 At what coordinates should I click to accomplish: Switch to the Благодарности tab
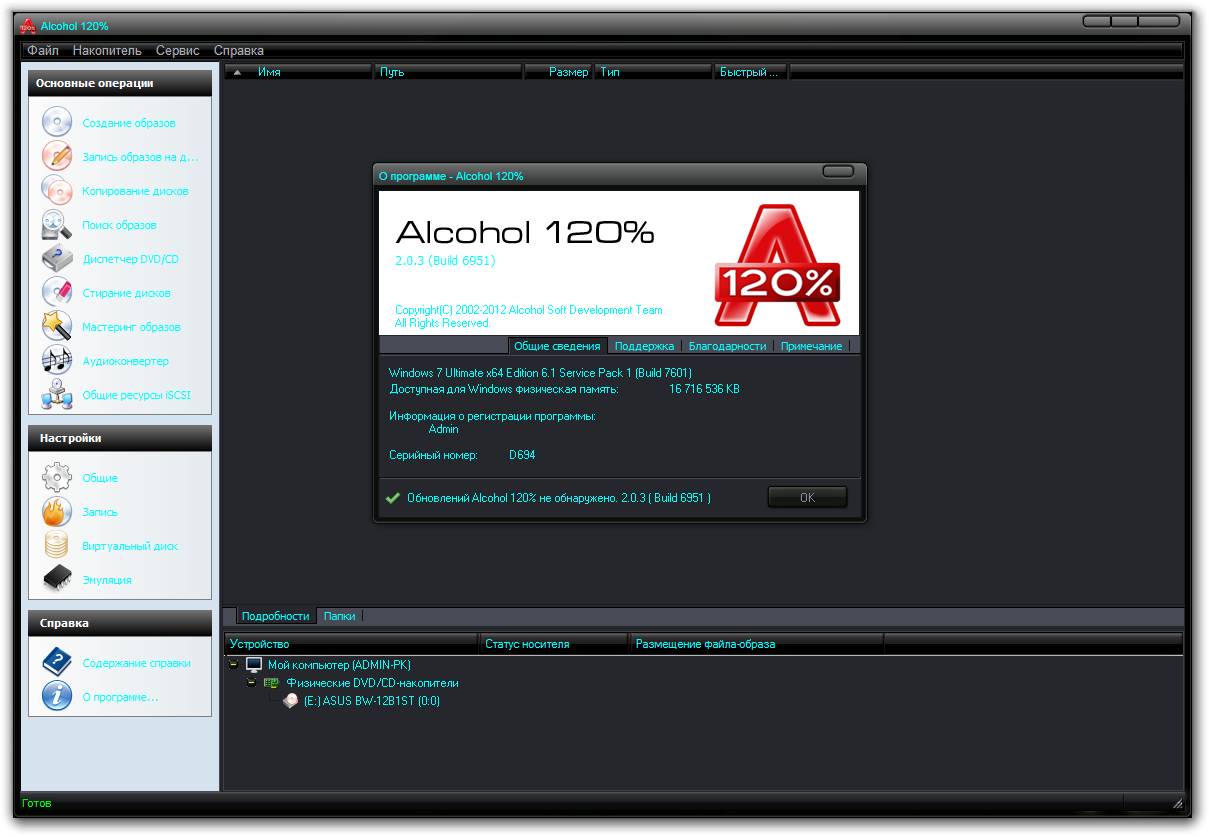tap(728, 346)
